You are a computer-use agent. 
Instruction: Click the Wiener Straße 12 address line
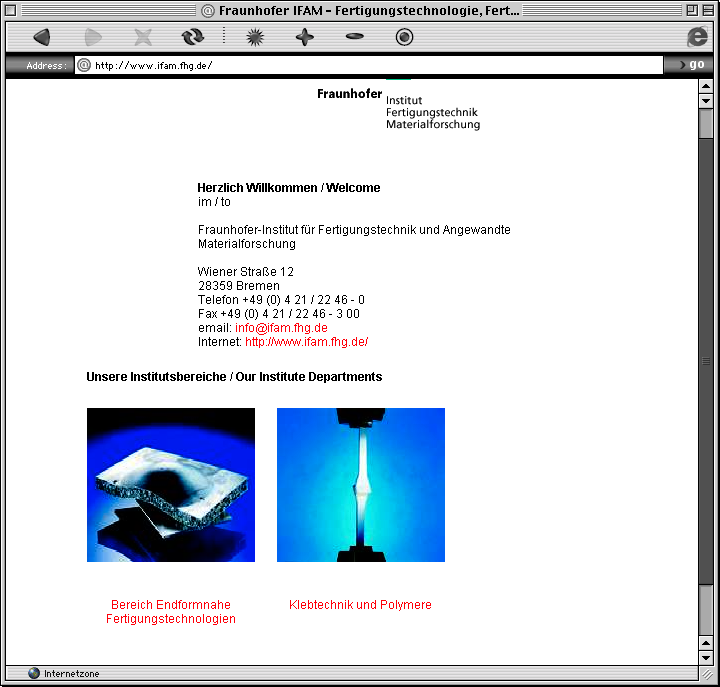246,272
